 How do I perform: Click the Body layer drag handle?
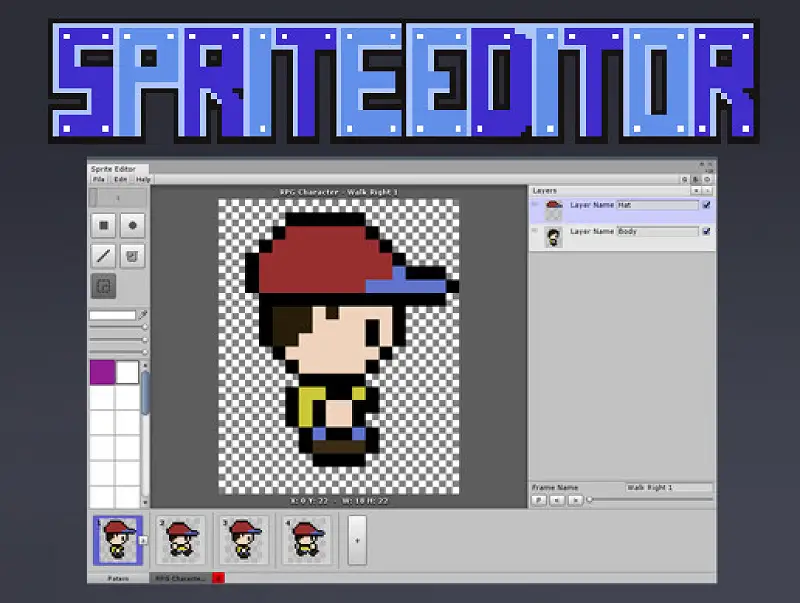(535, 231)
